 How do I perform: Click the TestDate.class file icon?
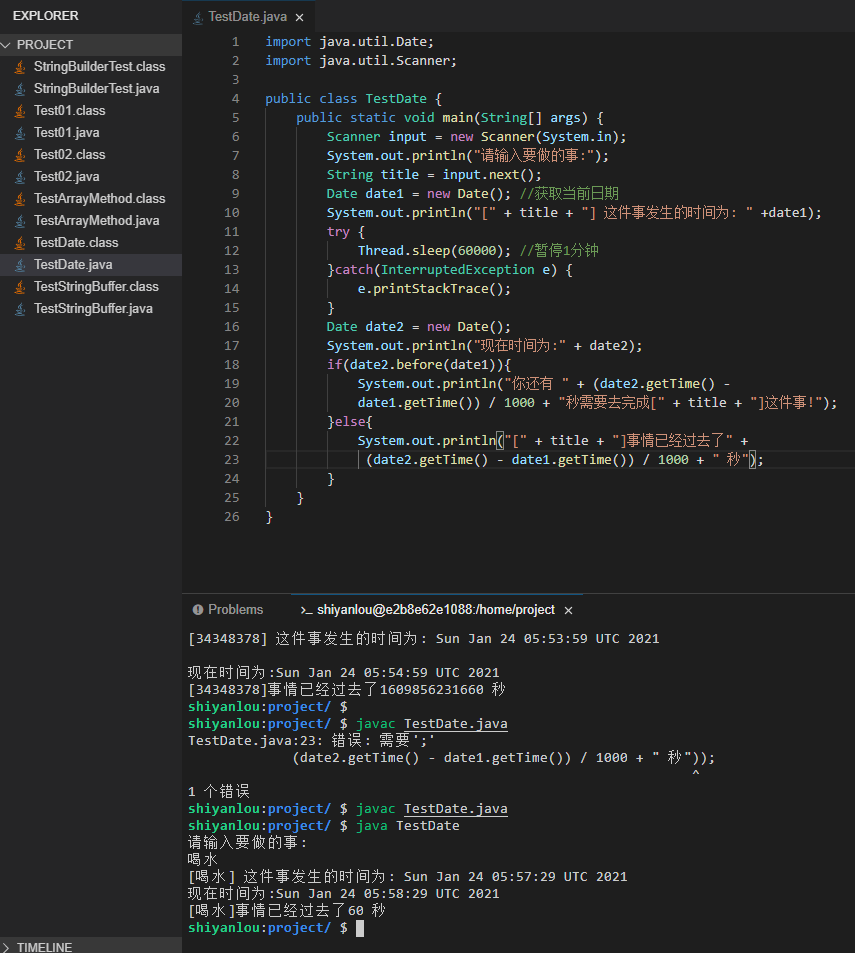click(x=20, y=243)
